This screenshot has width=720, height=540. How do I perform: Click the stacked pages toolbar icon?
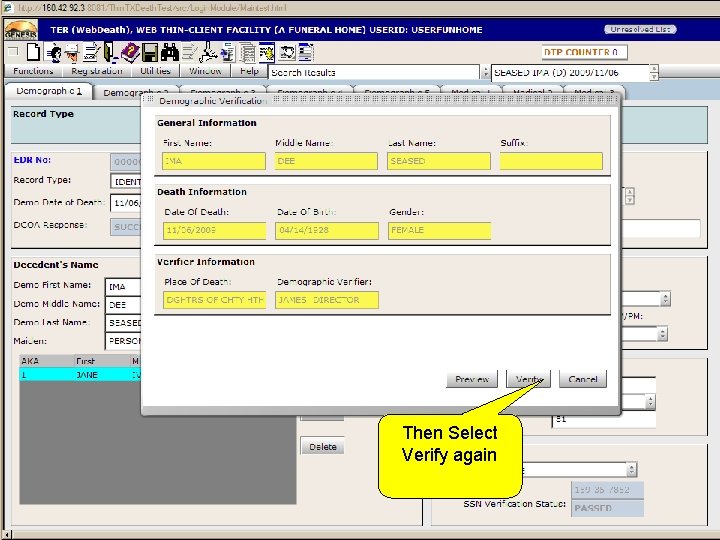[247, 52]
